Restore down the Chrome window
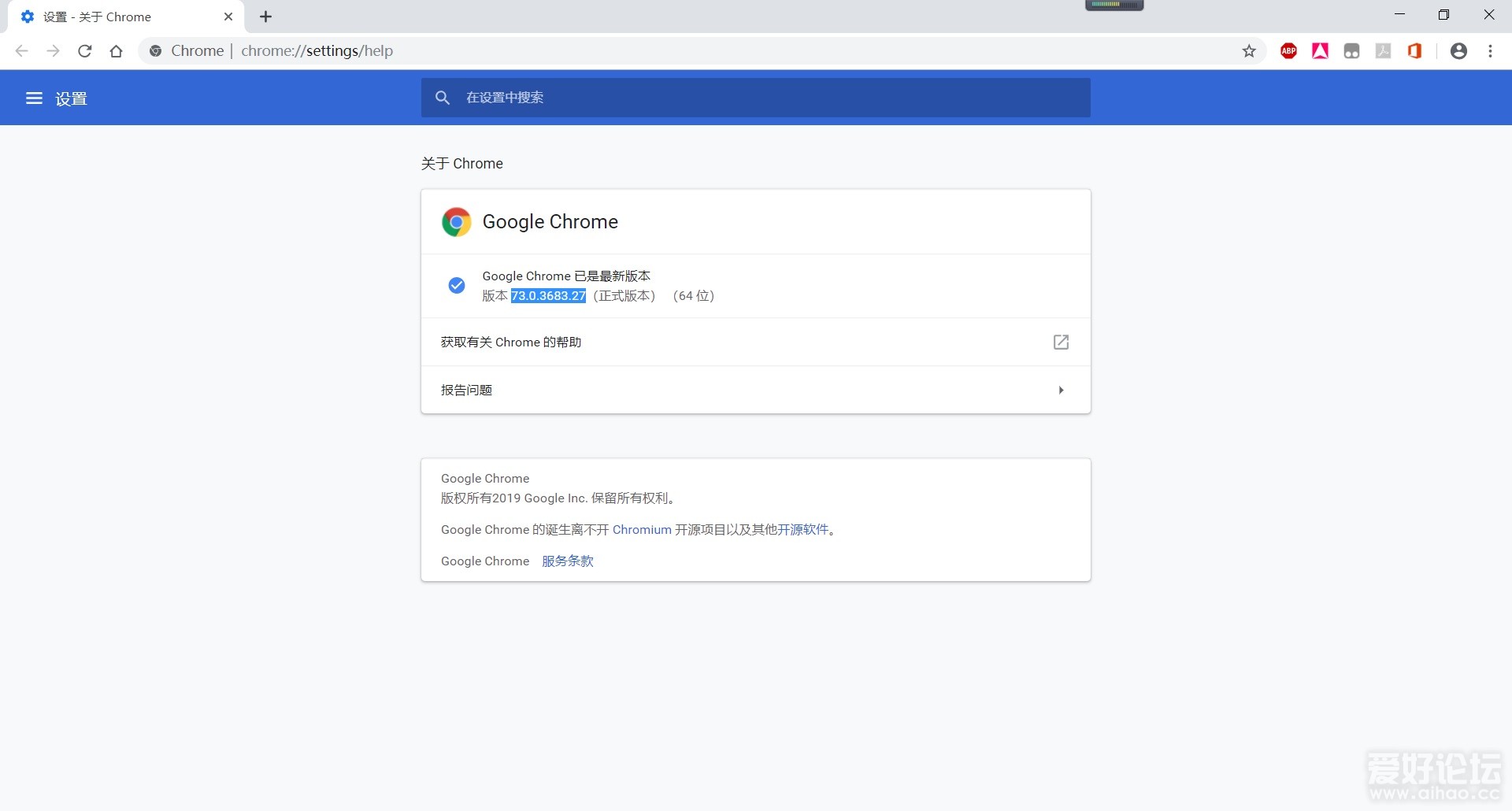The image size is (1512, 811). coord(1443,15)
